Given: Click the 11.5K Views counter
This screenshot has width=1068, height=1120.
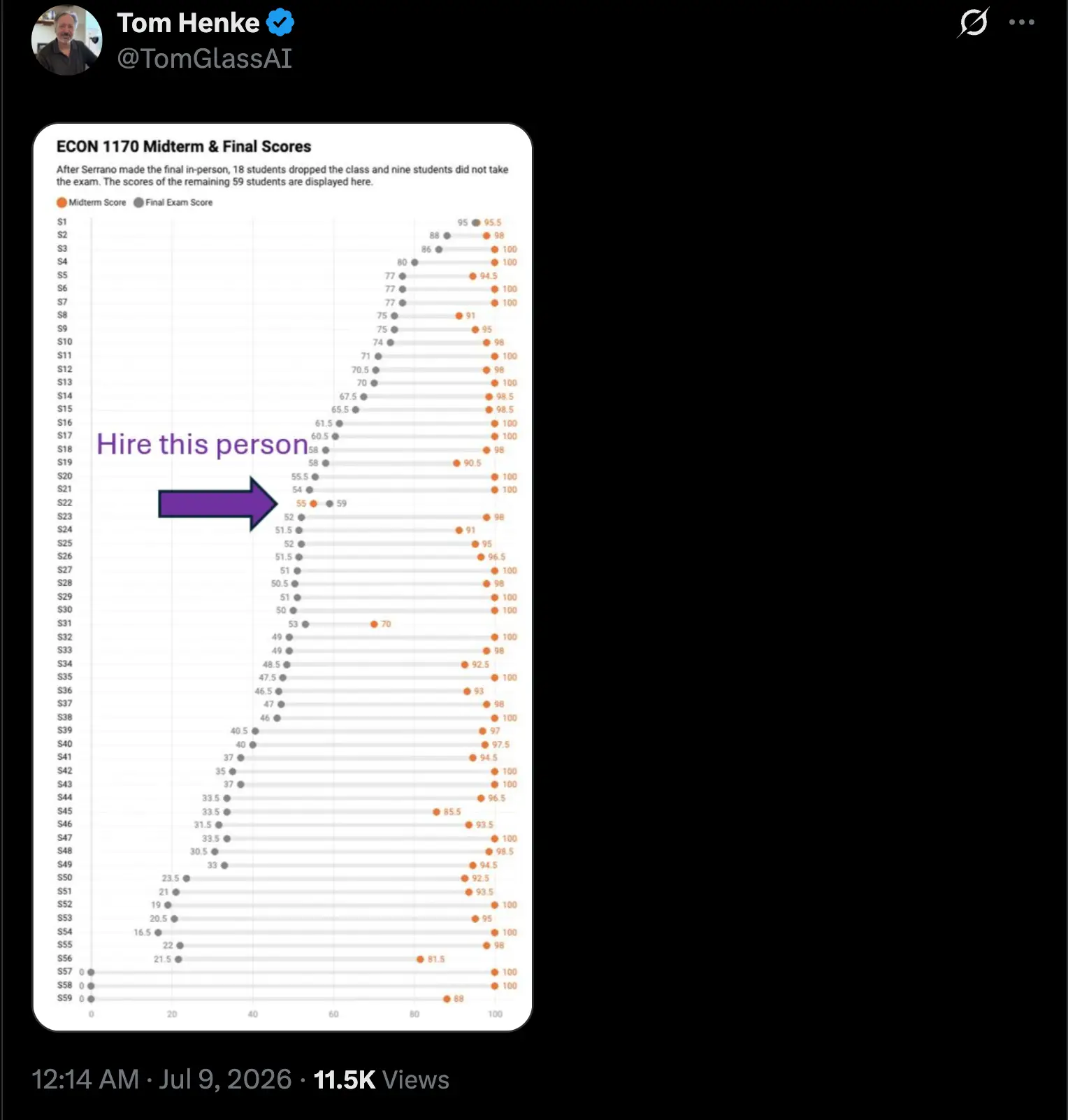Looking at the screenshot, I should click(x=381, y=1079).
